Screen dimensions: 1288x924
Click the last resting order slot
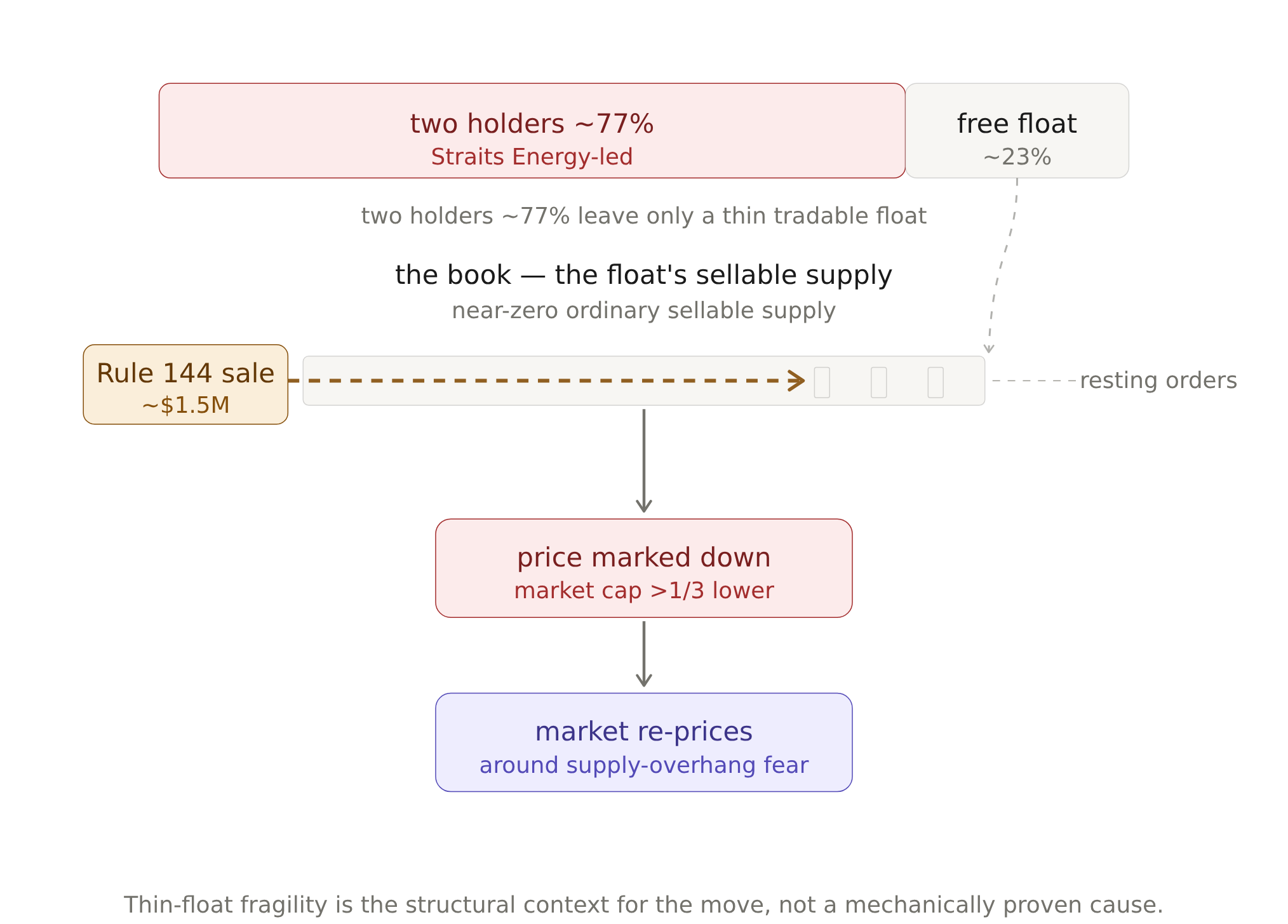pyautogui.click(x=935, y=382)
